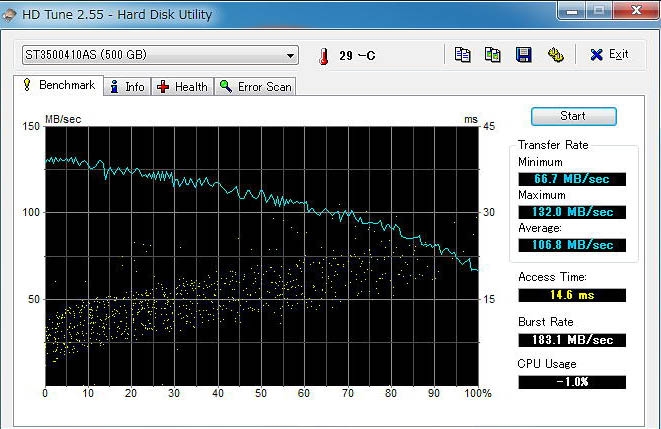
Task: Click the Minimum transfer rate value
Action: pos(572,179)
